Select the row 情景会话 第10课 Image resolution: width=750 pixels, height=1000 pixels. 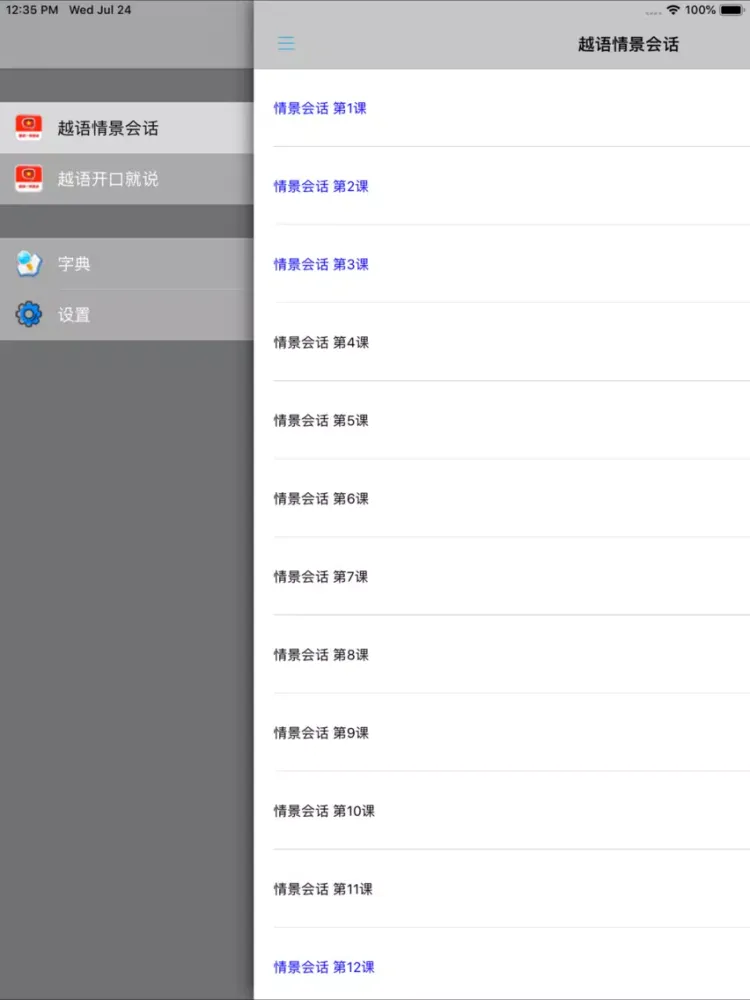click(502, 811)
